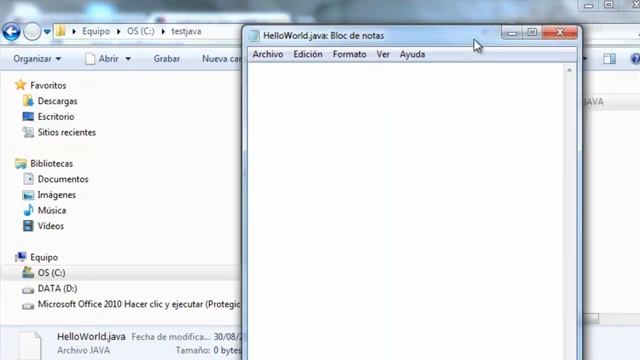
Task: Select Equipo in the address breadcrumb
Action: click(96, 31)
